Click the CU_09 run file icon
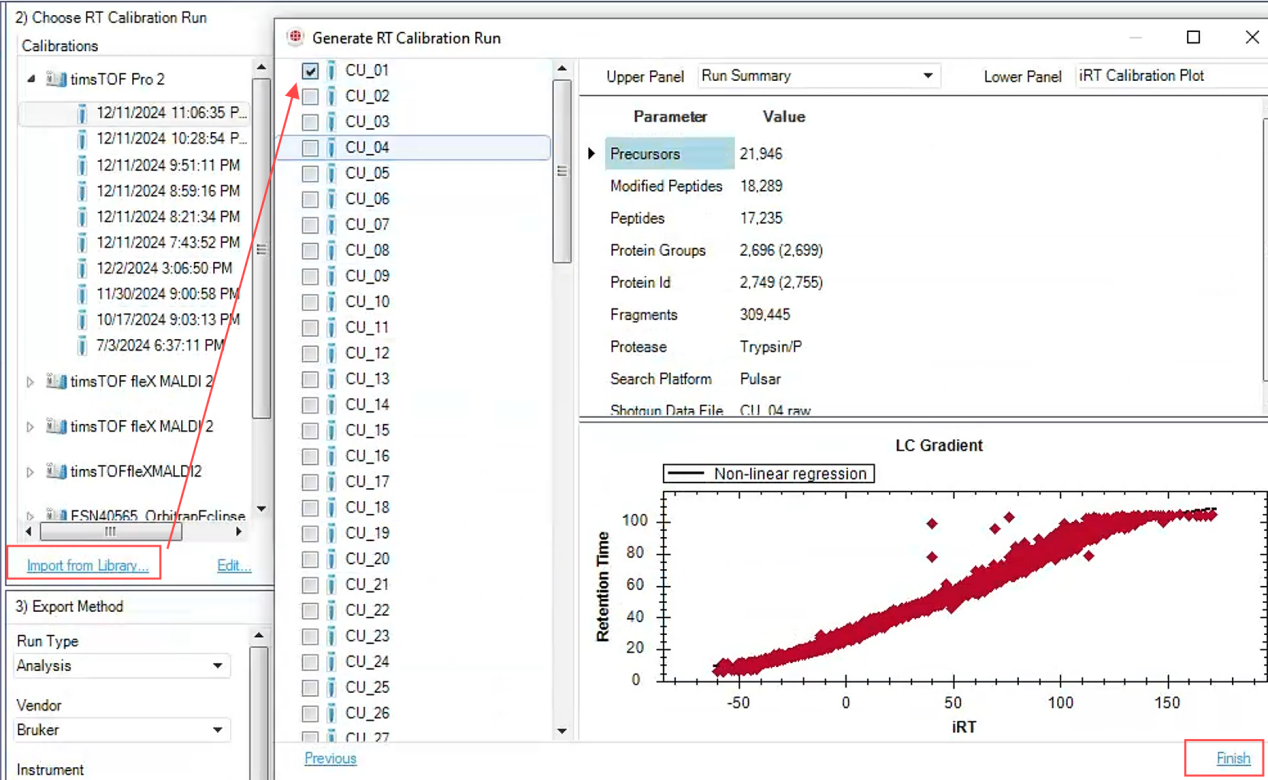Viewport: 1268px width, 780px height. coord(332,276)
